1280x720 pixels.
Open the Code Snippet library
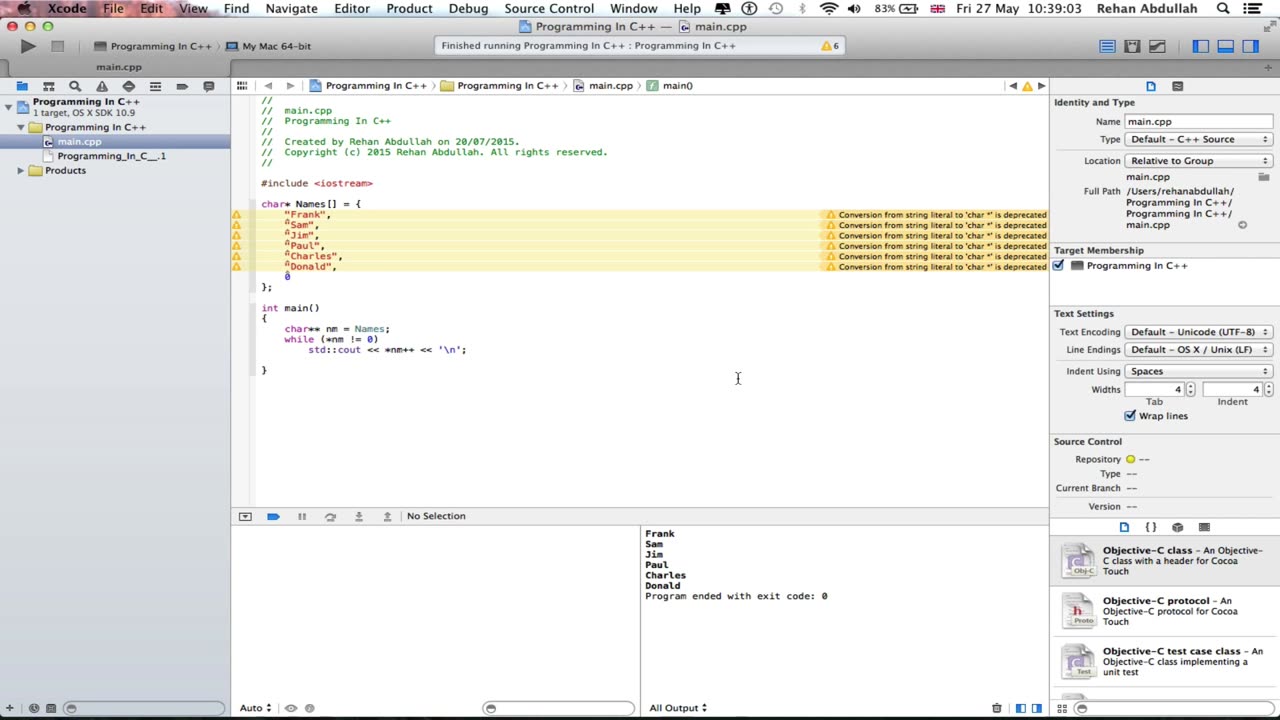click(x=1151, y=527)
